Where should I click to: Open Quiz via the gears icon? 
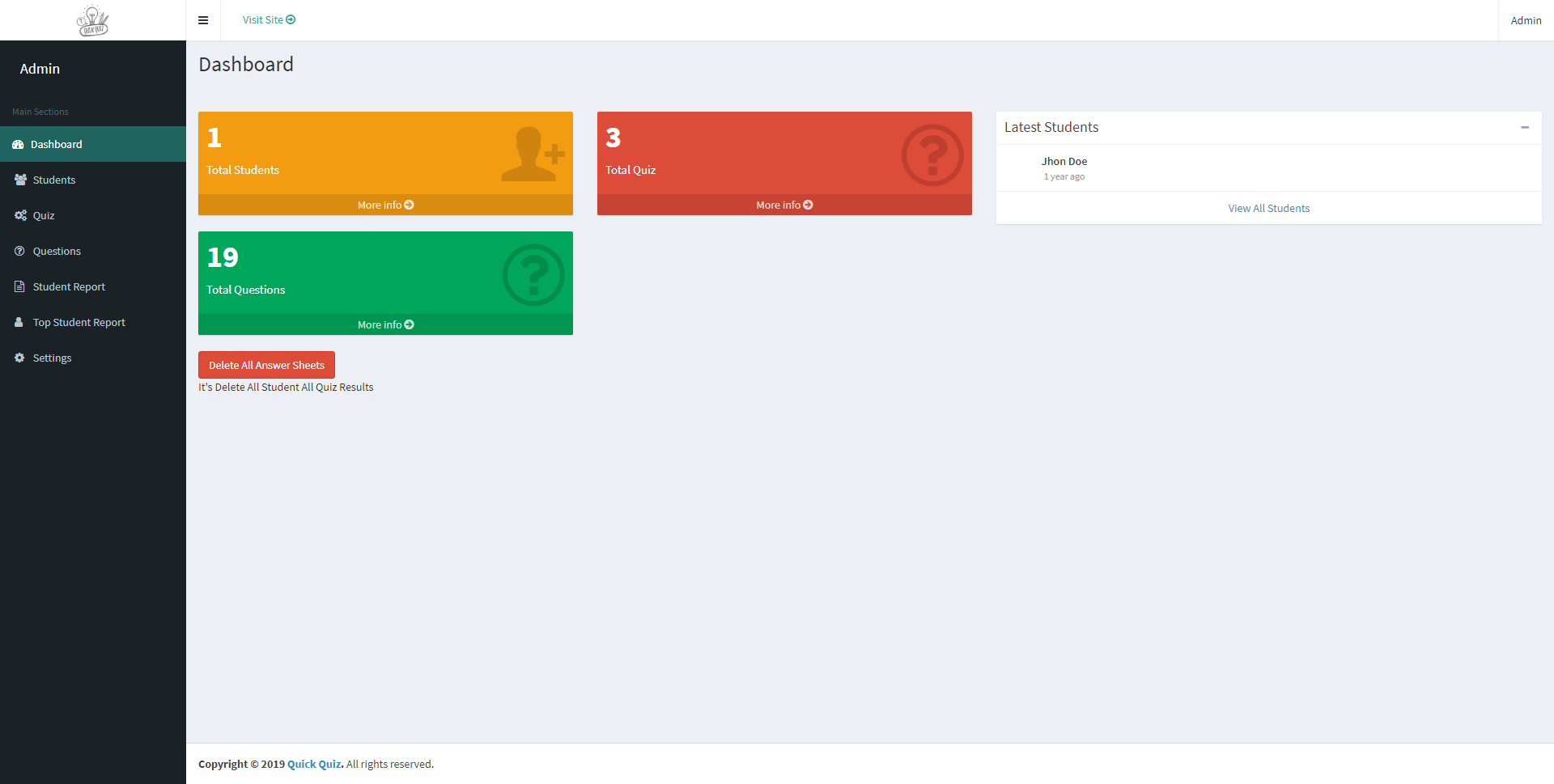pos(20,215)
